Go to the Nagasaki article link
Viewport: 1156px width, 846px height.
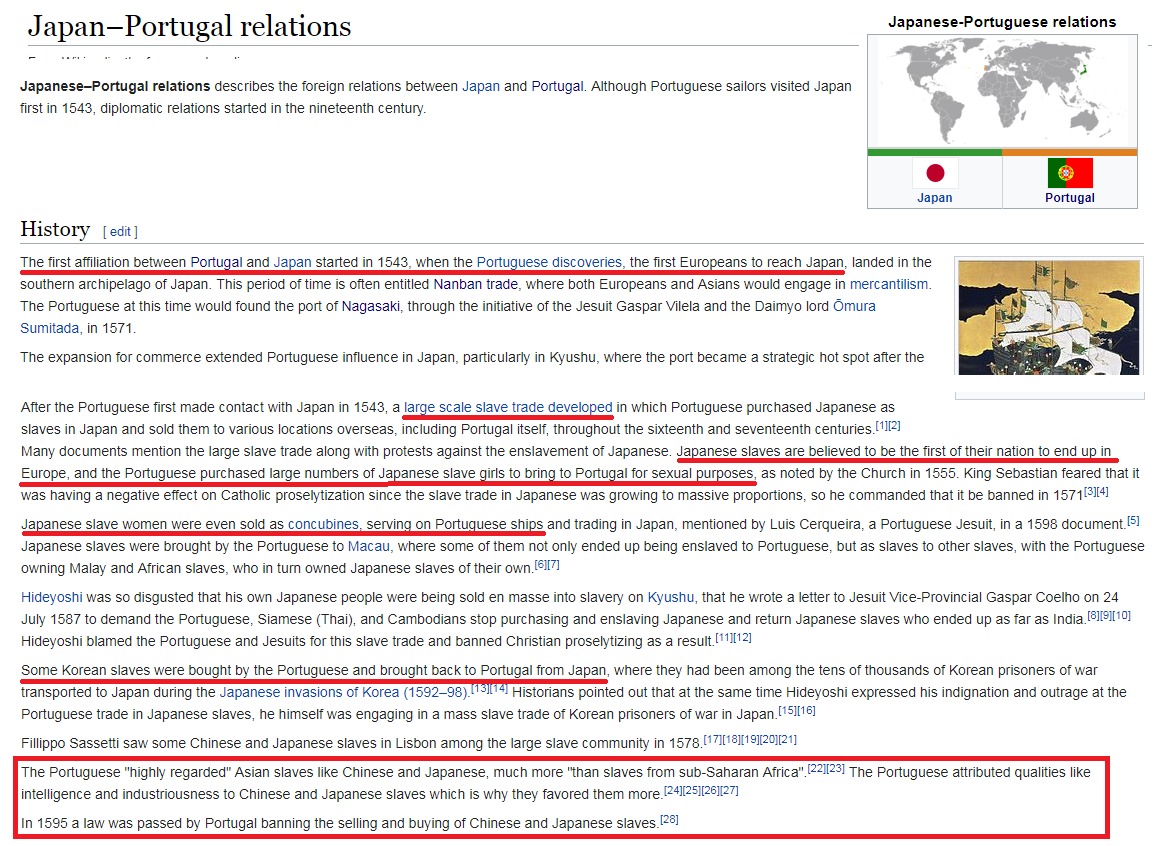[x=371, y=307]
